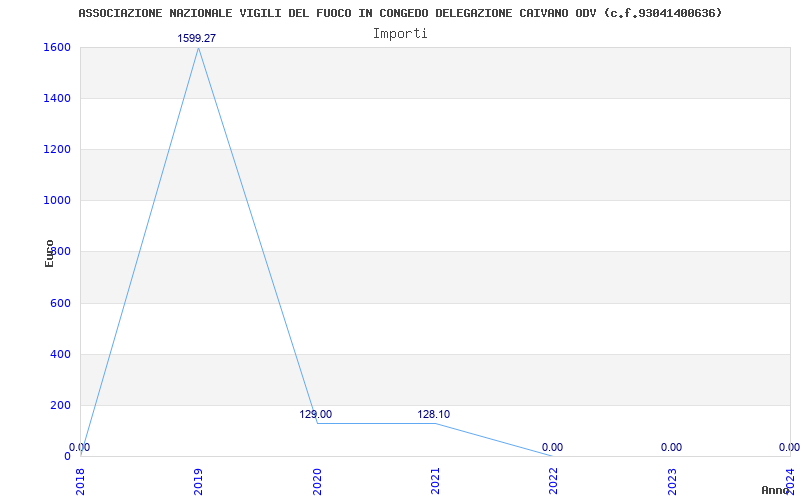
Task: Click the 0.00 value above 2022
Action: click(552, 447)
